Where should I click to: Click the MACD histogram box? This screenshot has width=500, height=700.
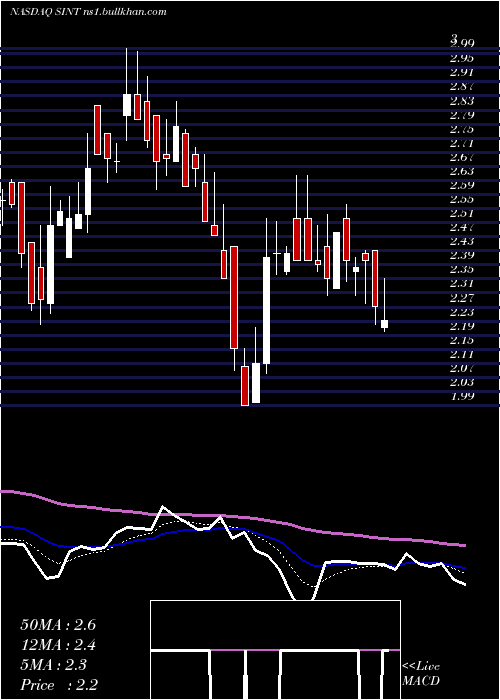[x=275, y=650]
